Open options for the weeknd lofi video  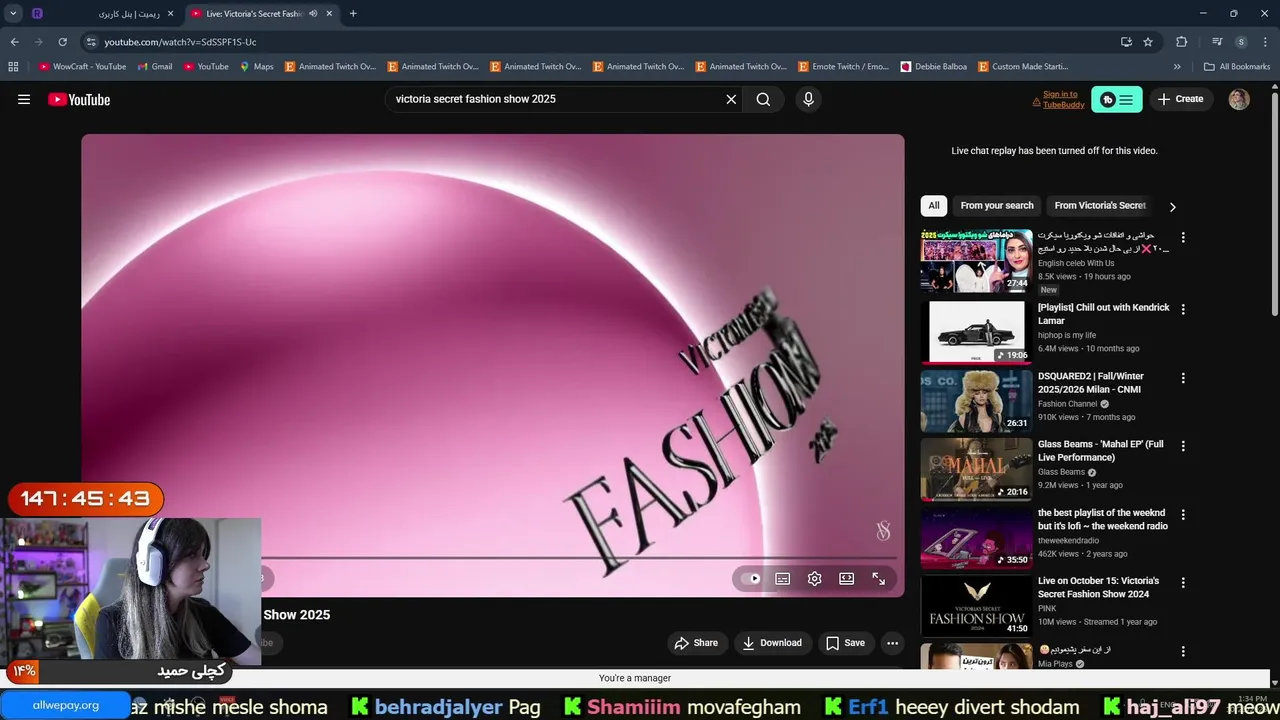click(x=1183, y=514)
